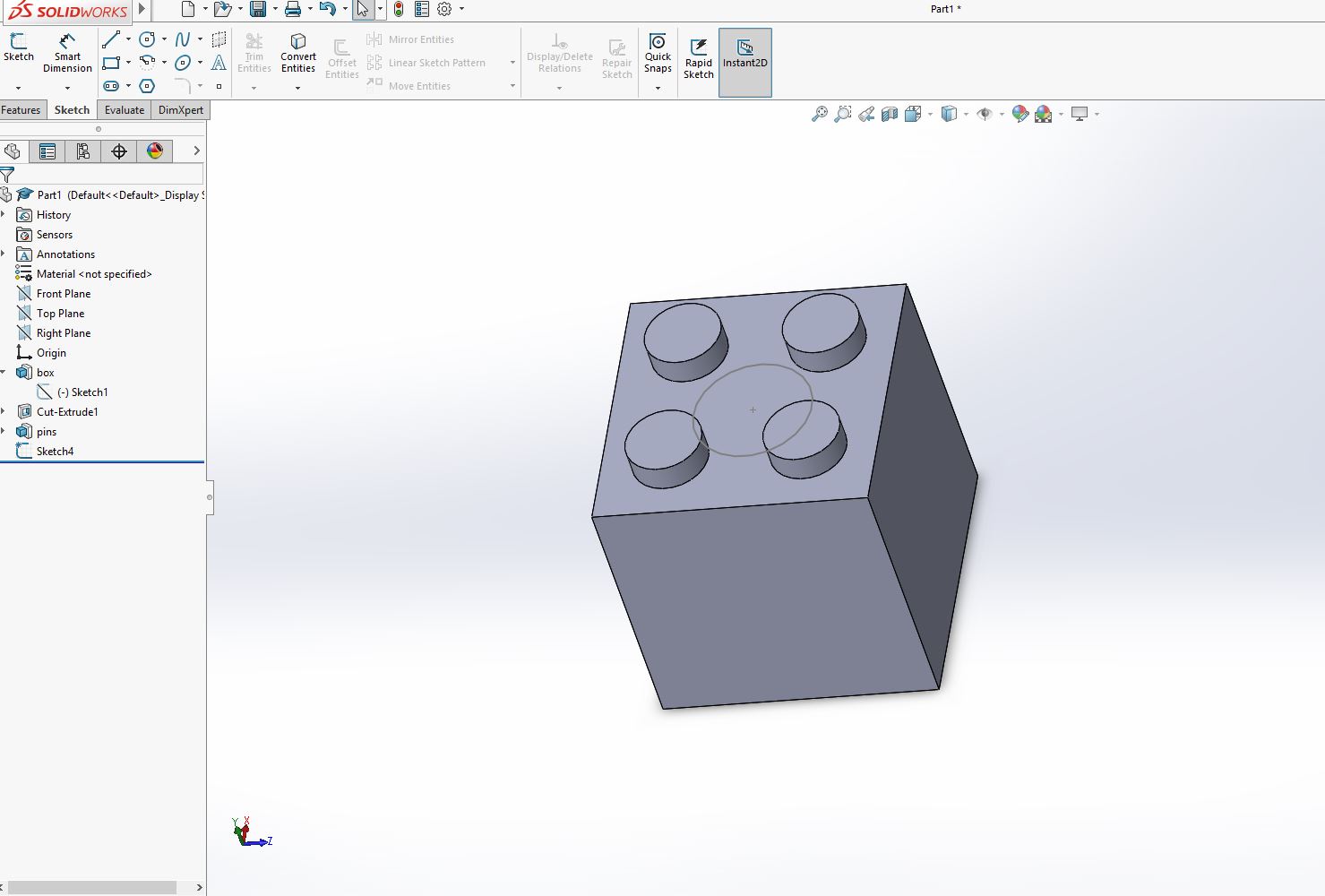Screen dimensions: 1325x896
Task: Open the FeatureManager design tree tab
Action: [12, 151]
